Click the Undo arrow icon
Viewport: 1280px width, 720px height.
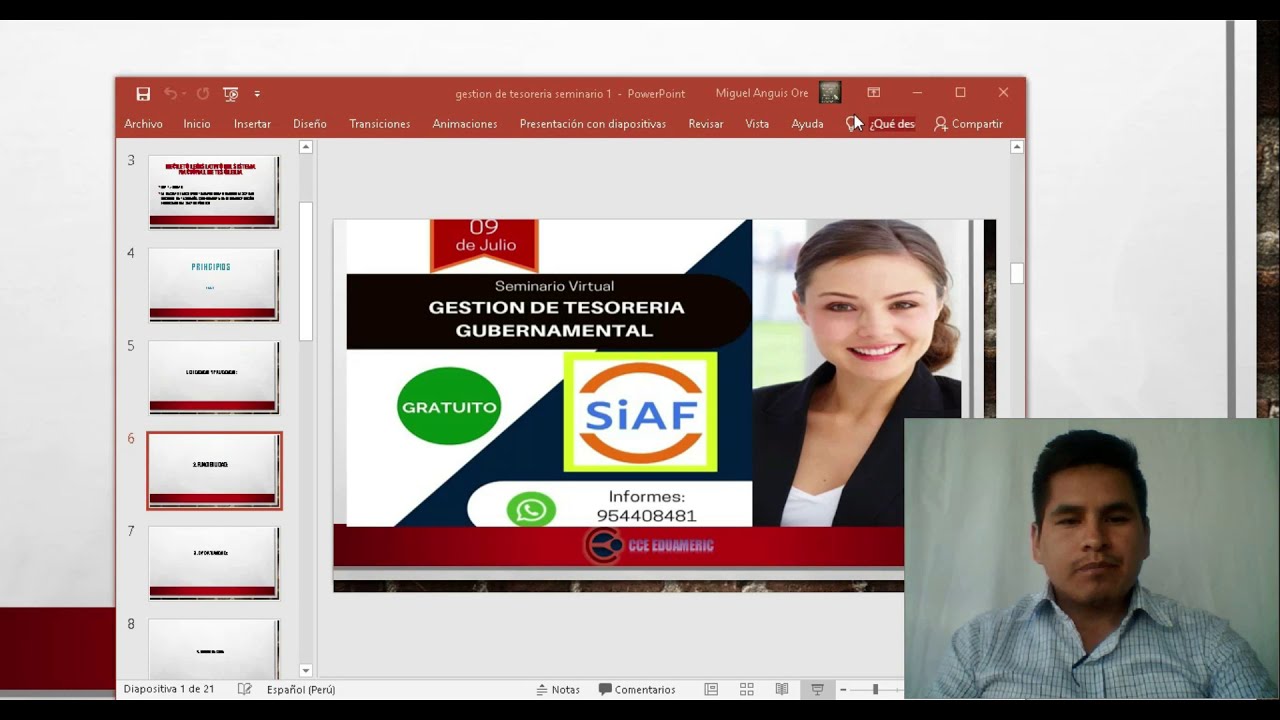coord(170,94)
